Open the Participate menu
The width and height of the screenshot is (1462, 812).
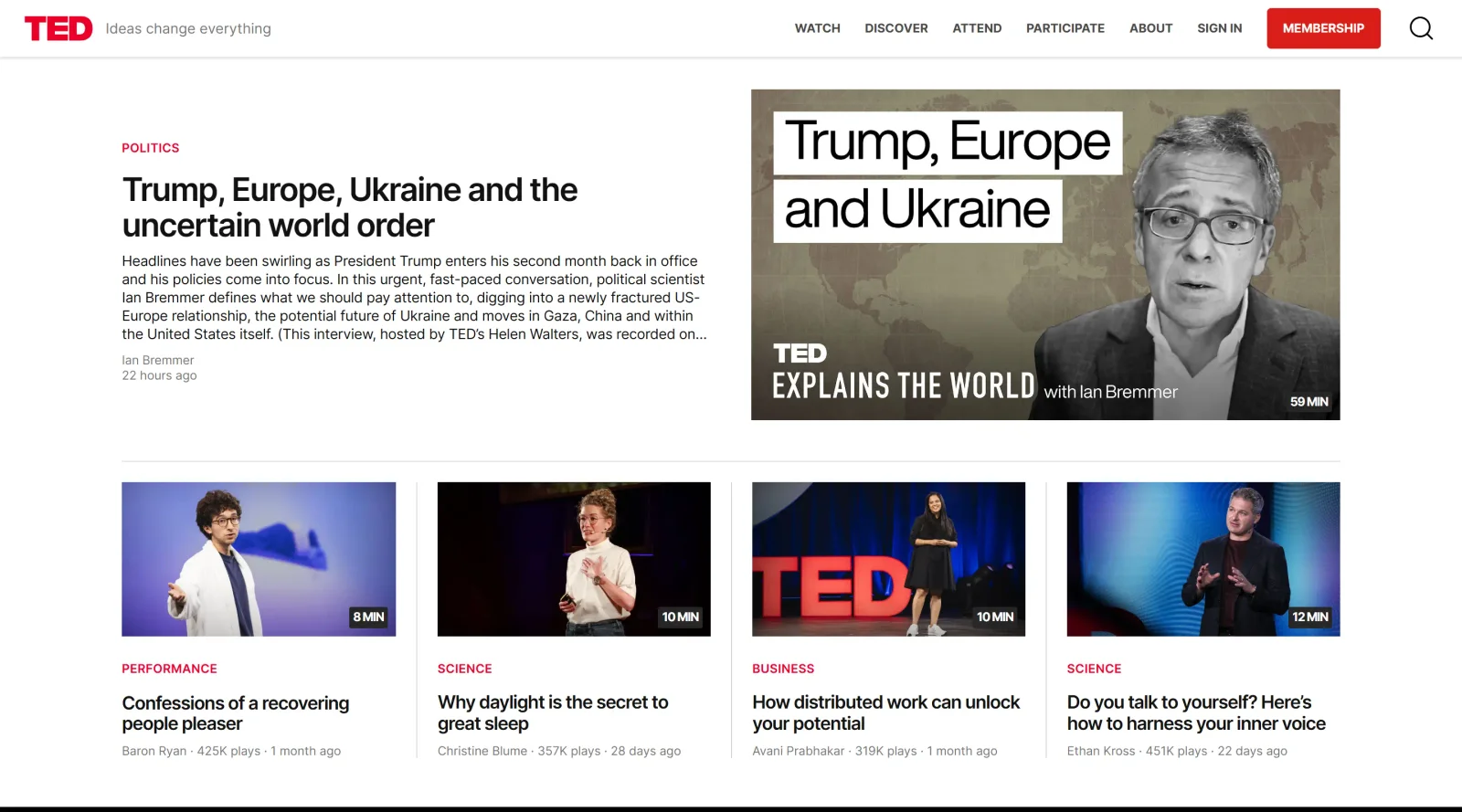[1065, 28]
